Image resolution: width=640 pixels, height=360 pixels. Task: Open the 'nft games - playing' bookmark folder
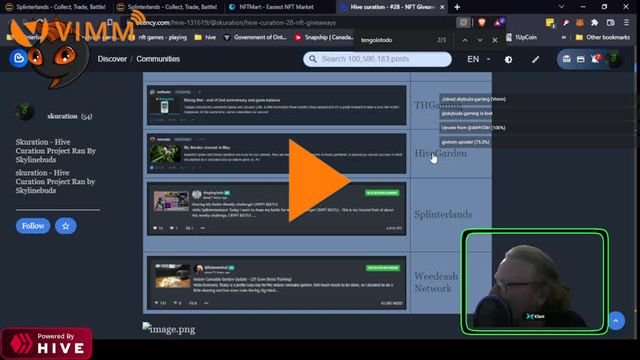[x=158, y=37]
